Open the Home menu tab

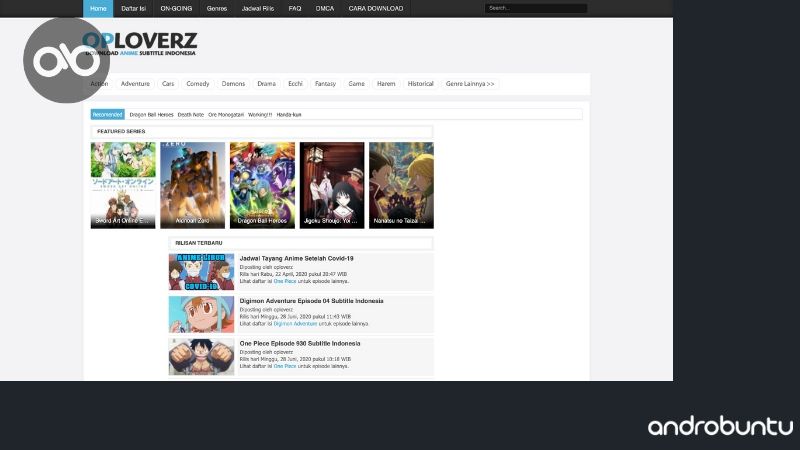(98, 8)
